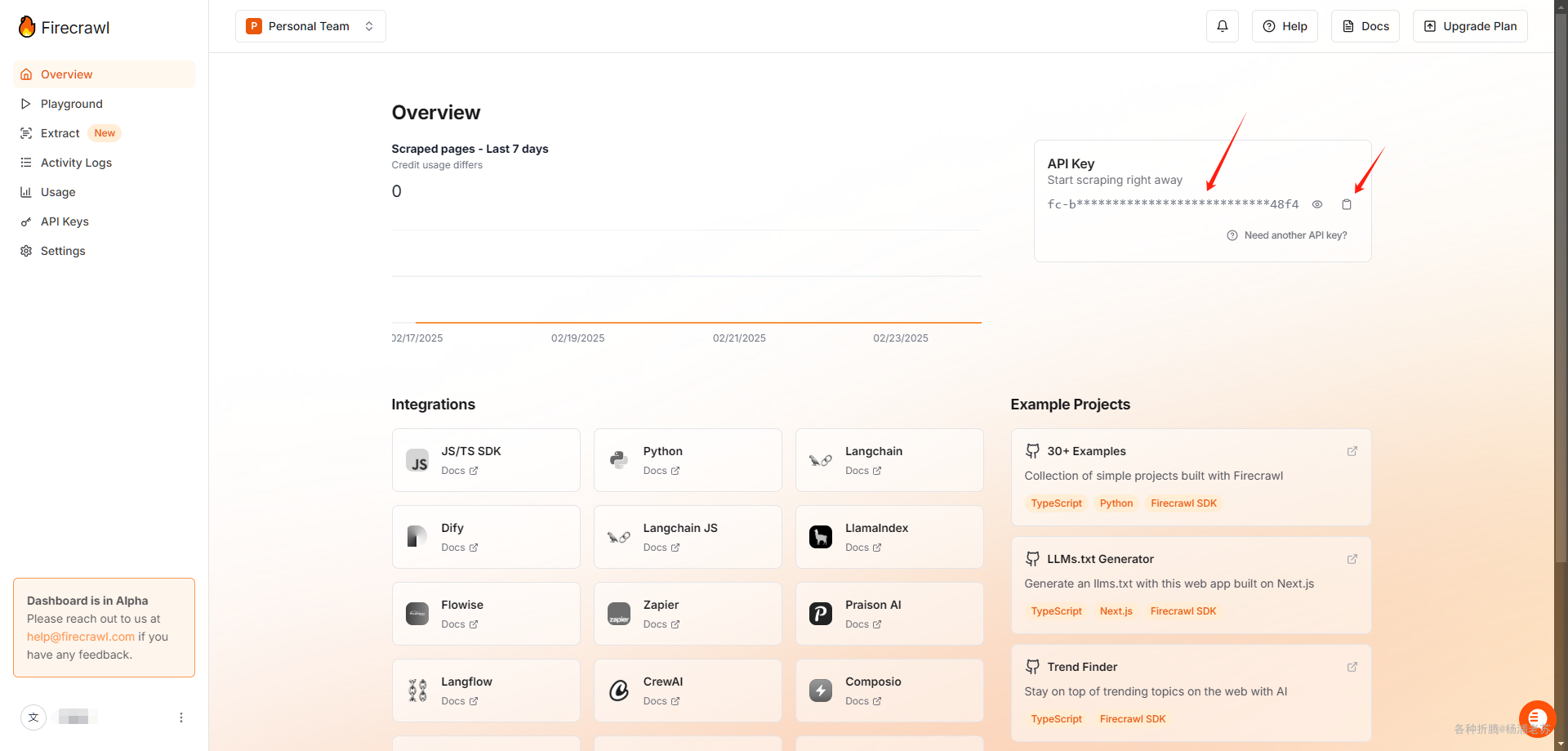Open 30+ Examples external link icon
Screen dimensions: 1568x751
click(x=1352, y=451)
